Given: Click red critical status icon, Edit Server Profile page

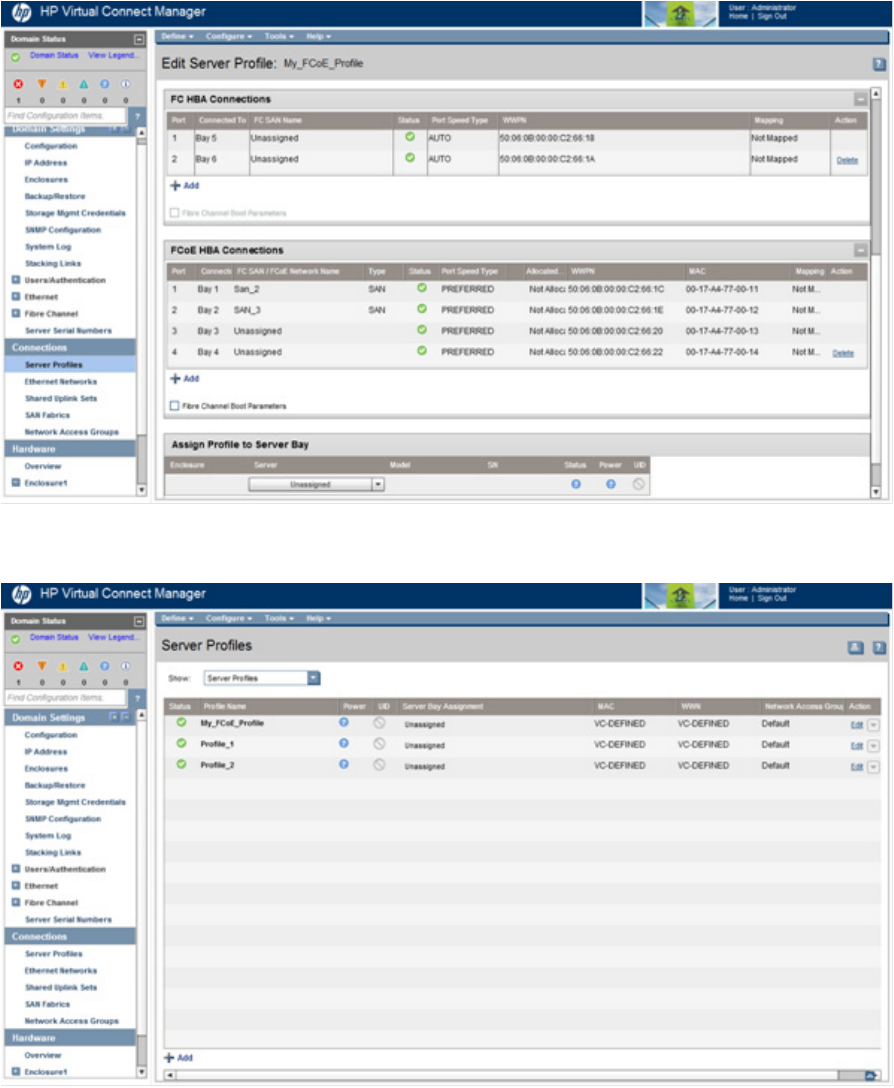Looking at the screenshot, I should (x=19, y=84).
